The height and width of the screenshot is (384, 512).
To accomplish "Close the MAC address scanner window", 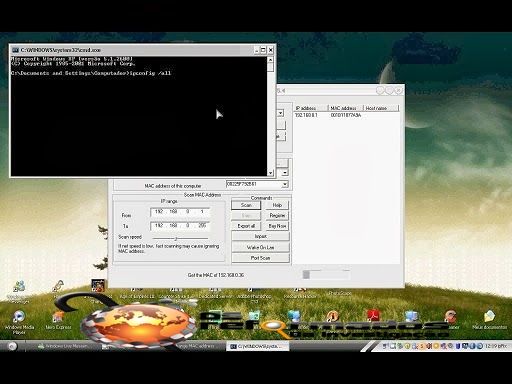I will (x=398, y=90).
